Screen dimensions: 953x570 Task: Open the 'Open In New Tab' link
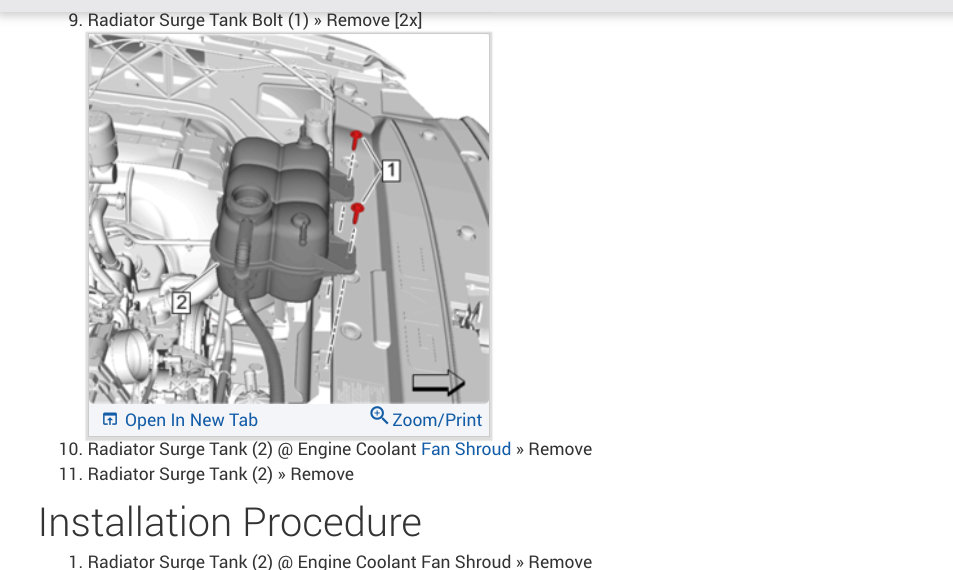point(191,420)
